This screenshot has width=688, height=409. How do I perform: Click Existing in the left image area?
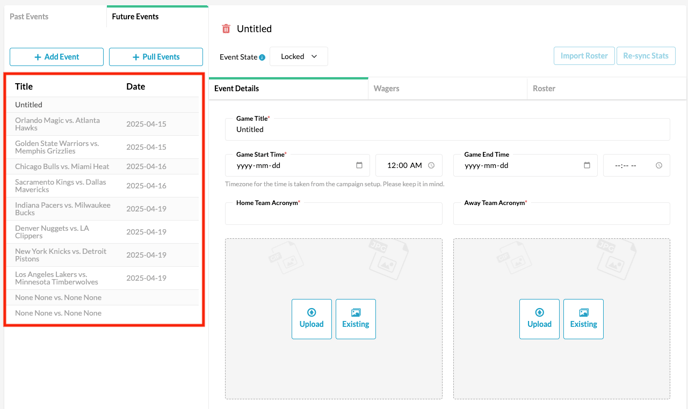[x=356, y=319]
